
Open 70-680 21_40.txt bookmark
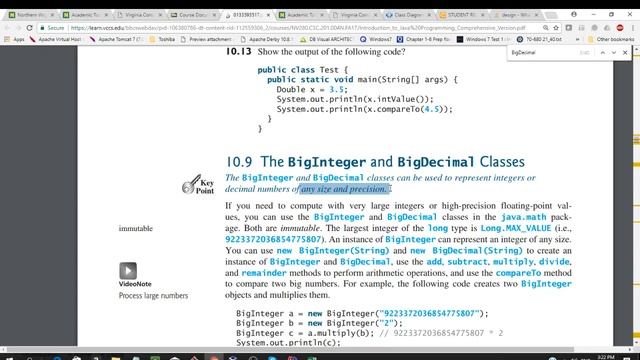coord(539,39)
